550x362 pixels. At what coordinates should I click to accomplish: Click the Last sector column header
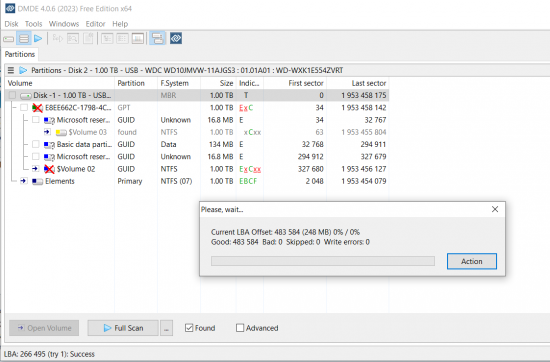358,83
